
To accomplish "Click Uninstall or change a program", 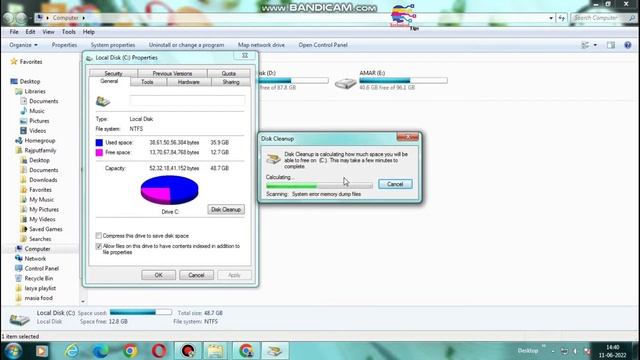I will (186, 45).
